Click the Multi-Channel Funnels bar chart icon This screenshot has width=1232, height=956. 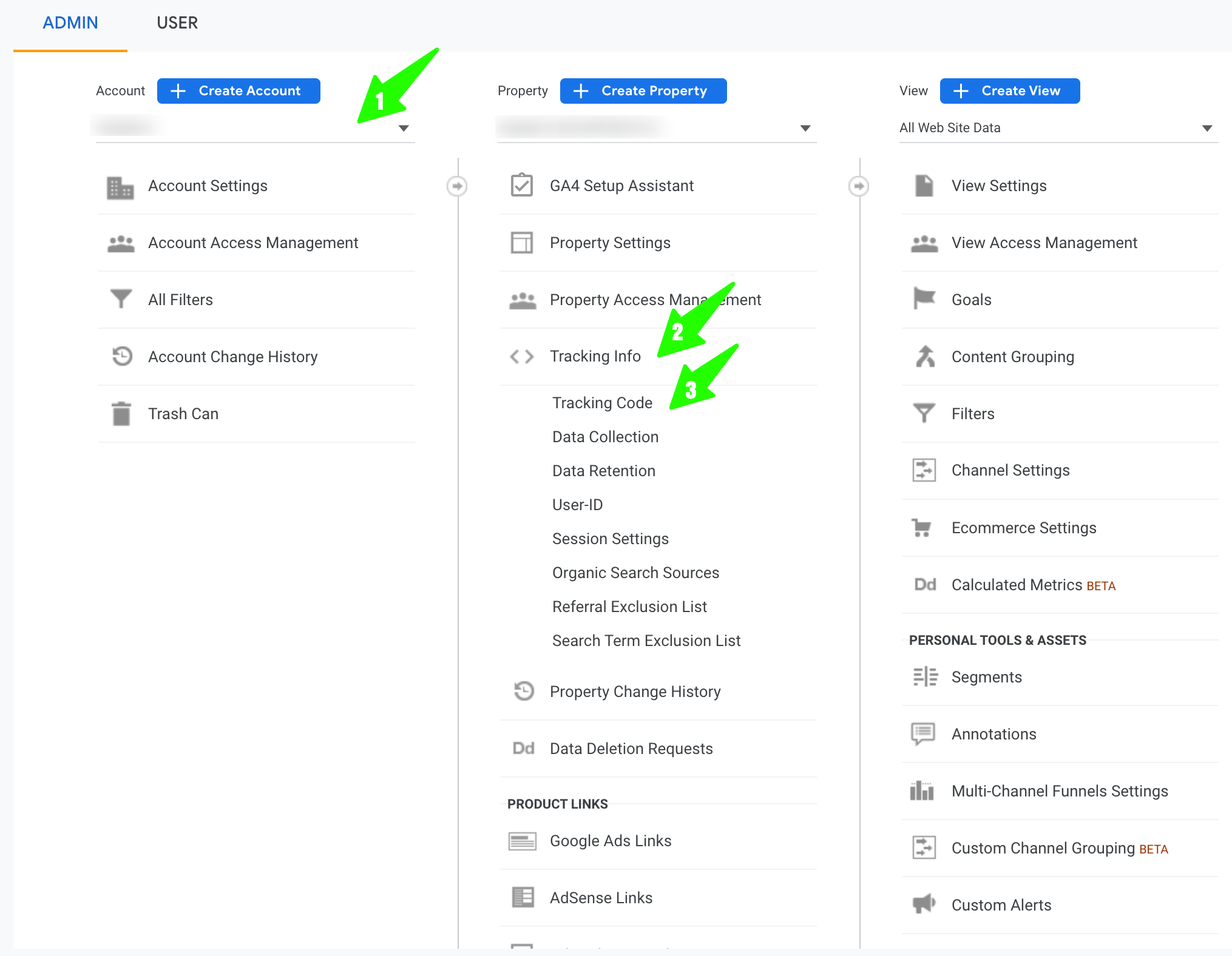pos(922,791)
